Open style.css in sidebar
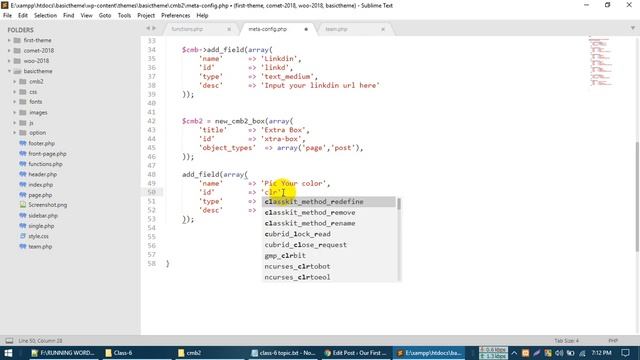The width and height of the screenshot is (640, 360). coord(38,236)
